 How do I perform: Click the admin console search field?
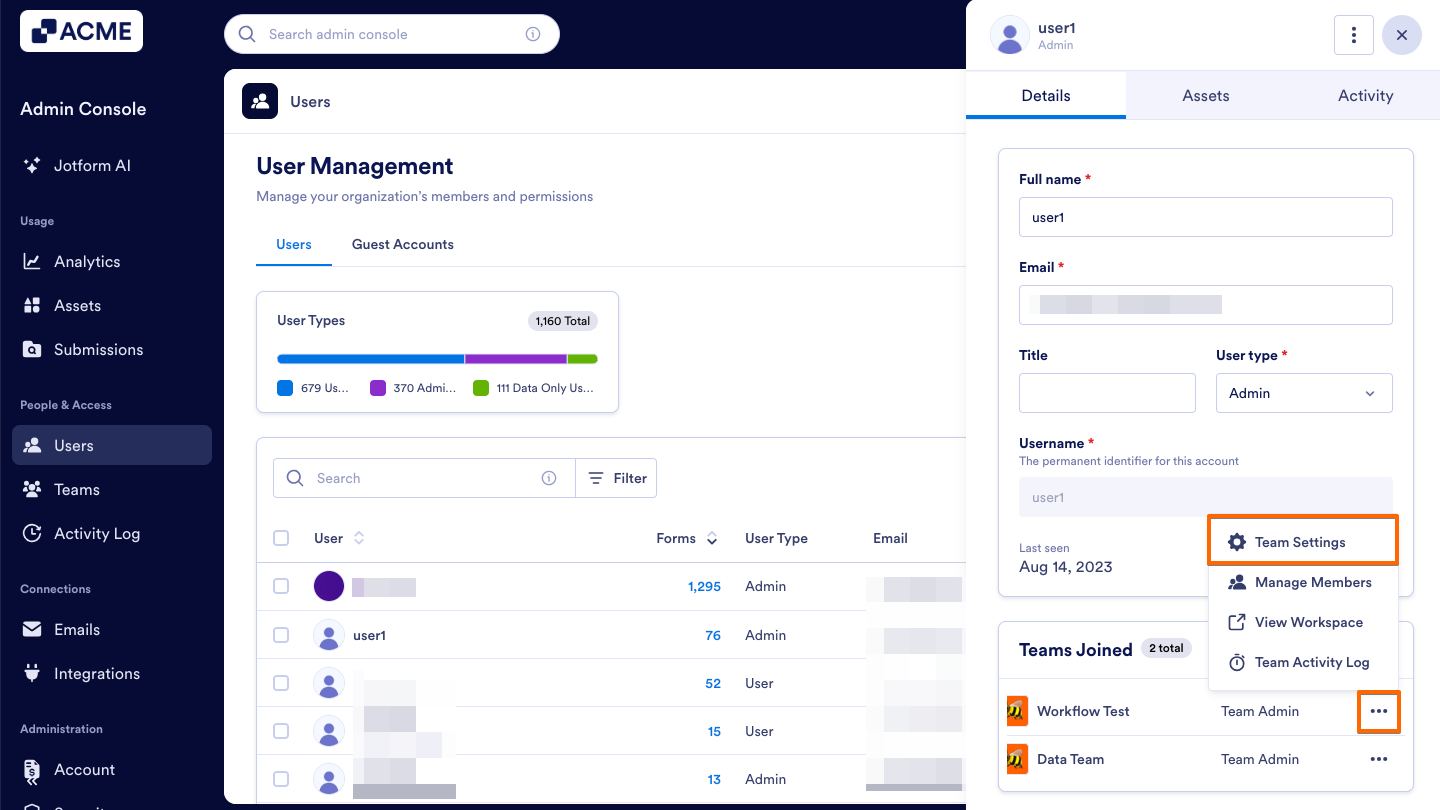pos(391,33)
